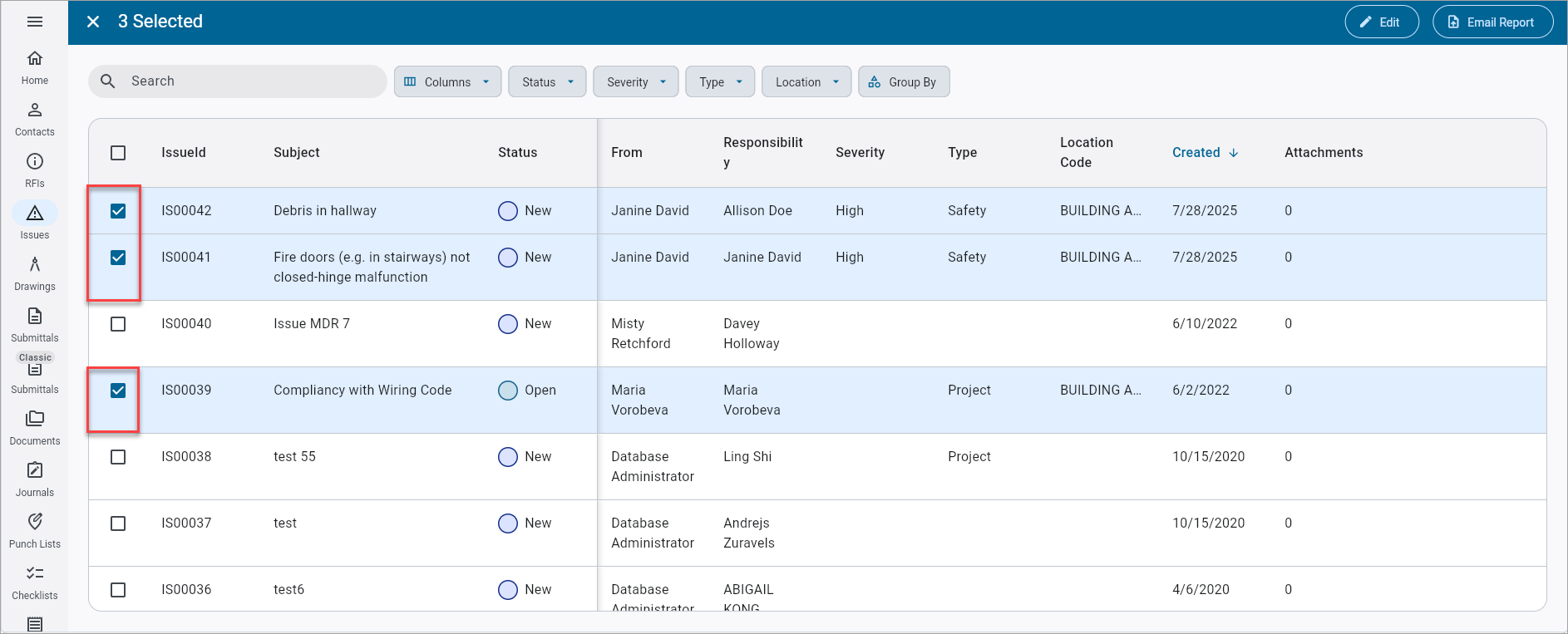Click the Group By button
The height and width of the screenshot is (634, 1568).
click(904, 81)
